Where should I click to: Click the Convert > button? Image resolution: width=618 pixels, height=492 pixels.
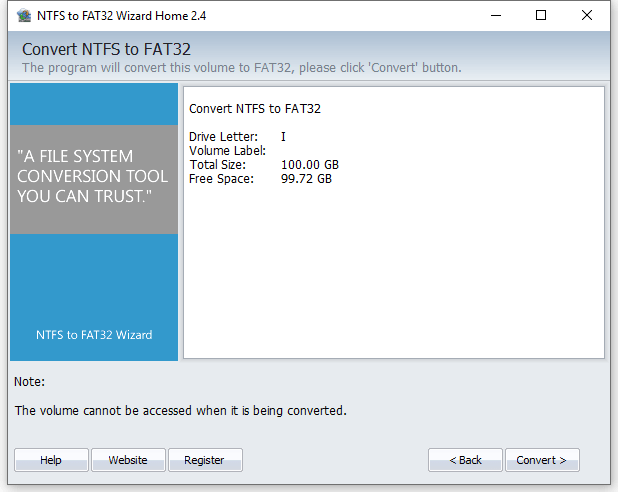[542, 460]
